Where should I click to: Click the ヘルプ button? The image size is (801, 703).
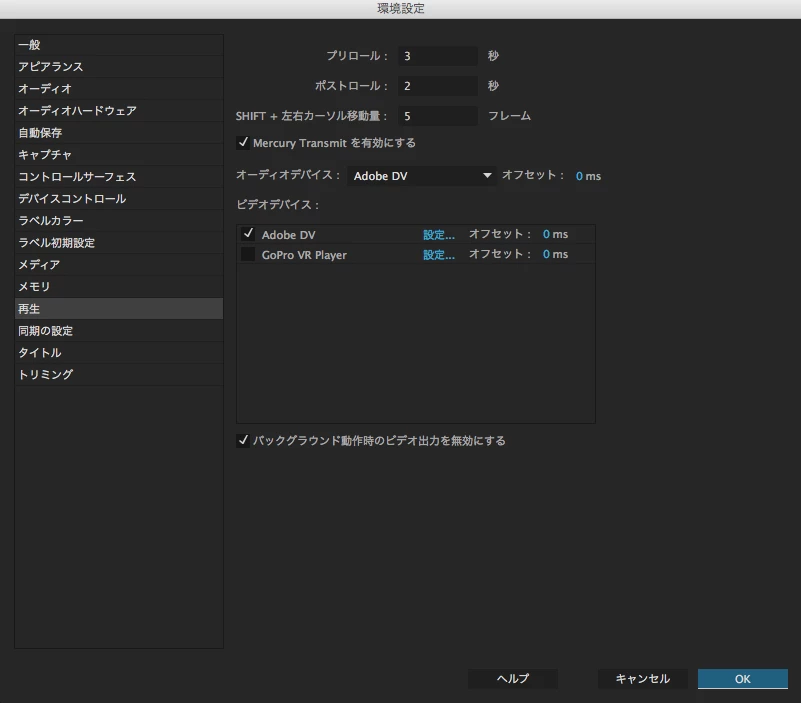click(x=513, y=679)
